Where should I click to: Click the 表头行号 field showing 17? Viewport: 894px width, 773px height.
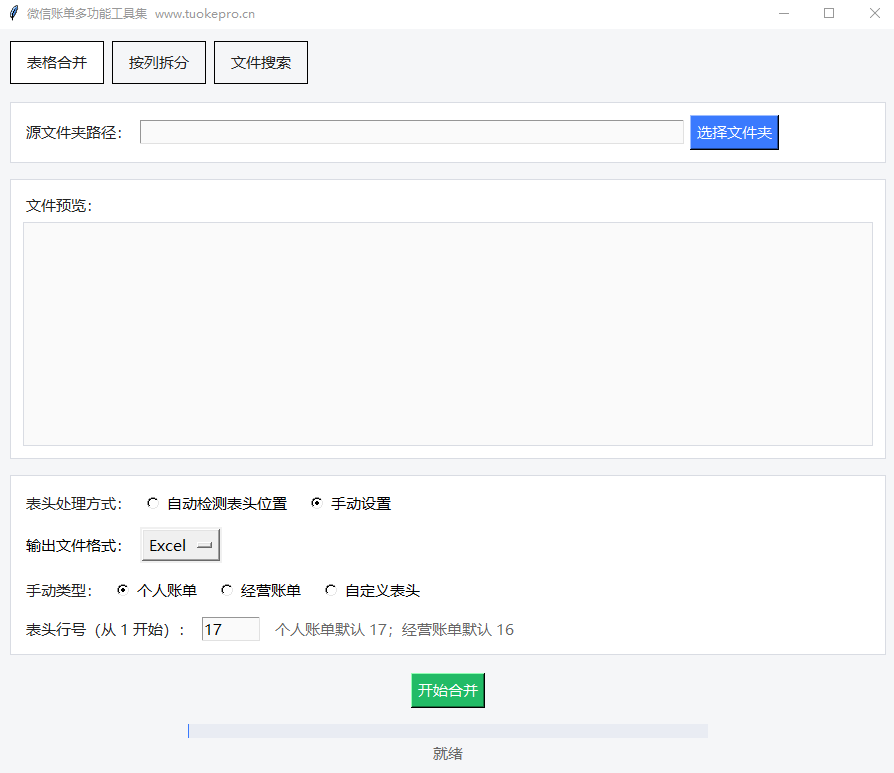point(230,629)
